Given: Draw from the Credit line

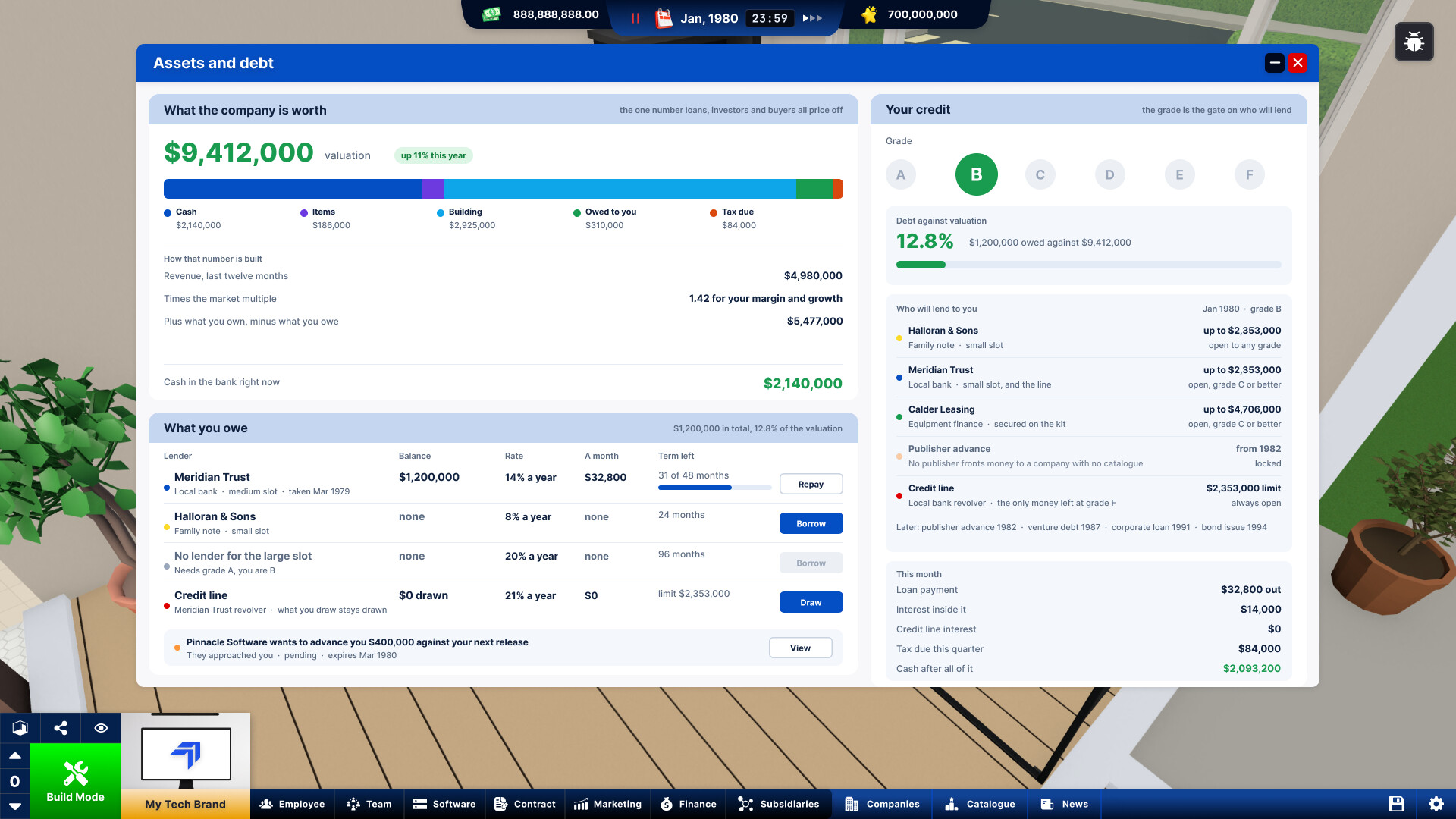Looking at the screenshot, I should pyautogui.click(x=811, y=602).
